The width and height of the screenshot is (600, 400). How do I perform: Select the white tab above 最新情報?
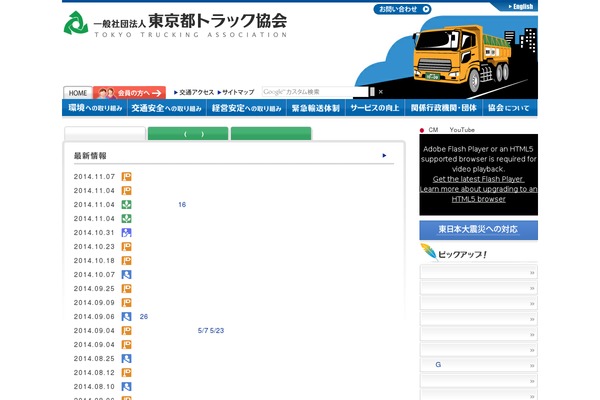pyautogui.click(x=105, y=134)
